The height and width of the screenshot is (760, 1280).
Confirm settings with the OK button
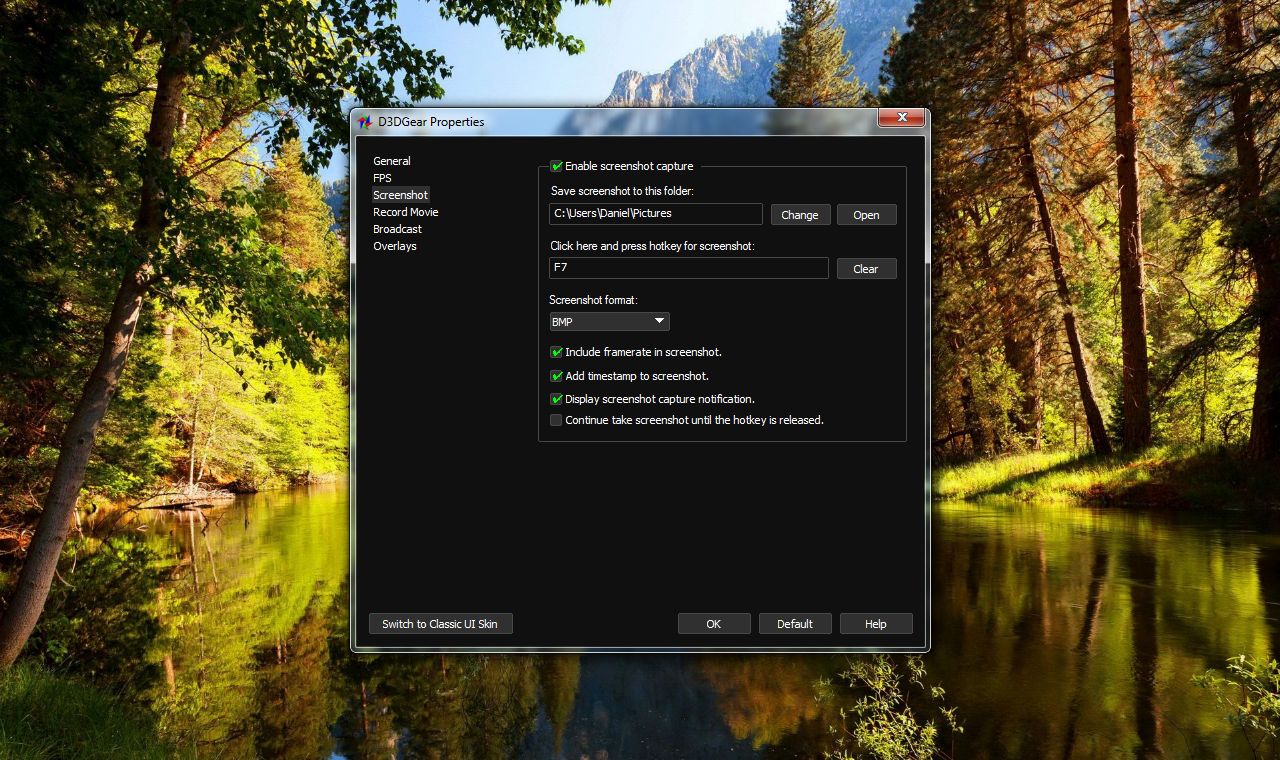714,624
